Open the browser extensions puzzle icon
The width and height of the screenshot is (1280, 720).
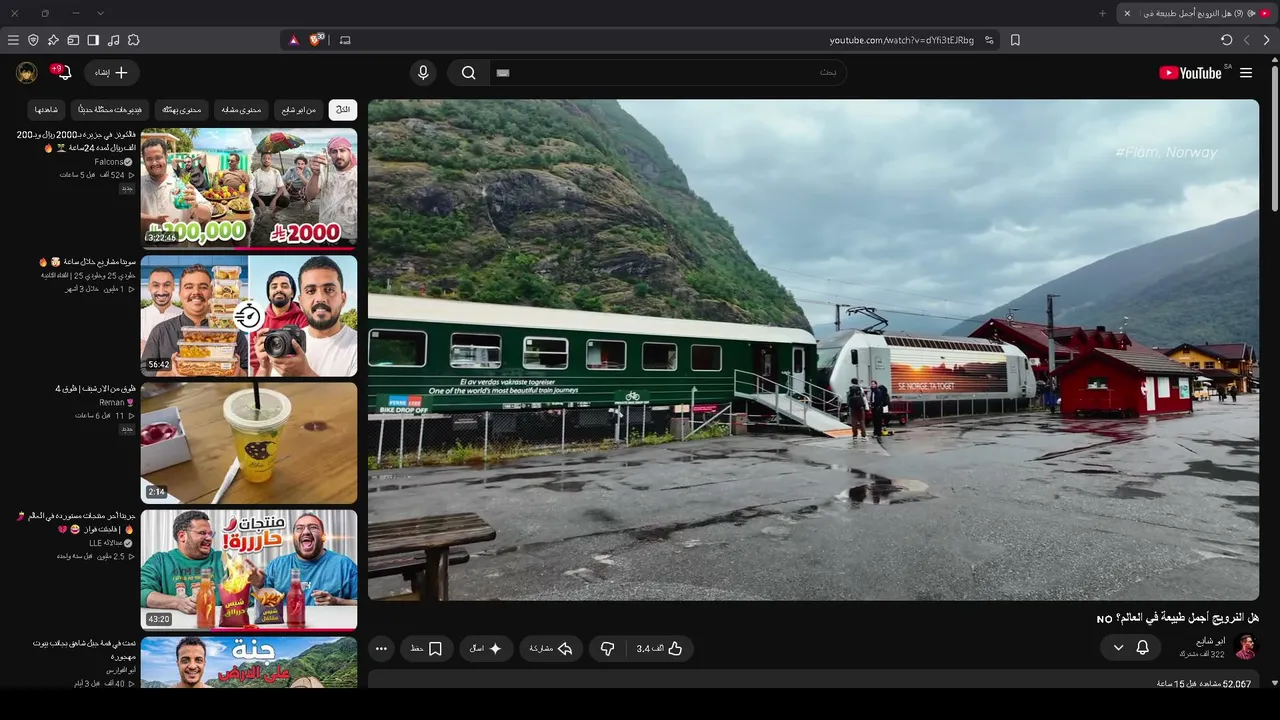[133, 40]
